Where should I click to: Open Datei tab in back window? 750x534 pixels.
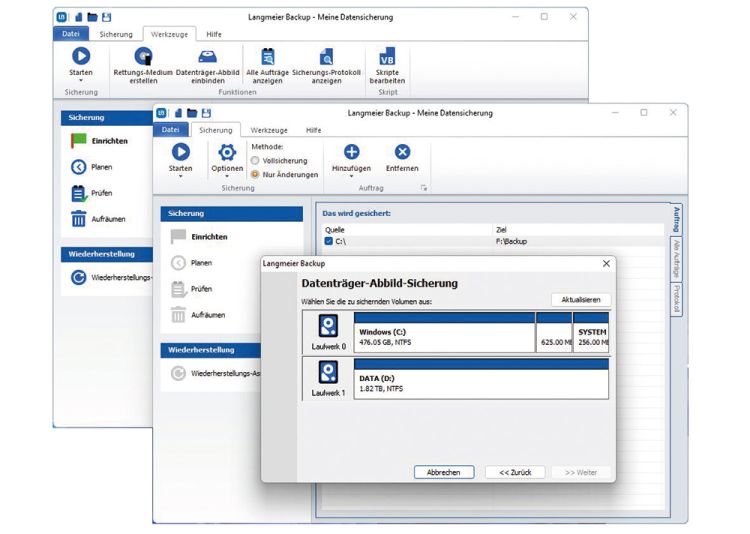[x=71, y=34]
